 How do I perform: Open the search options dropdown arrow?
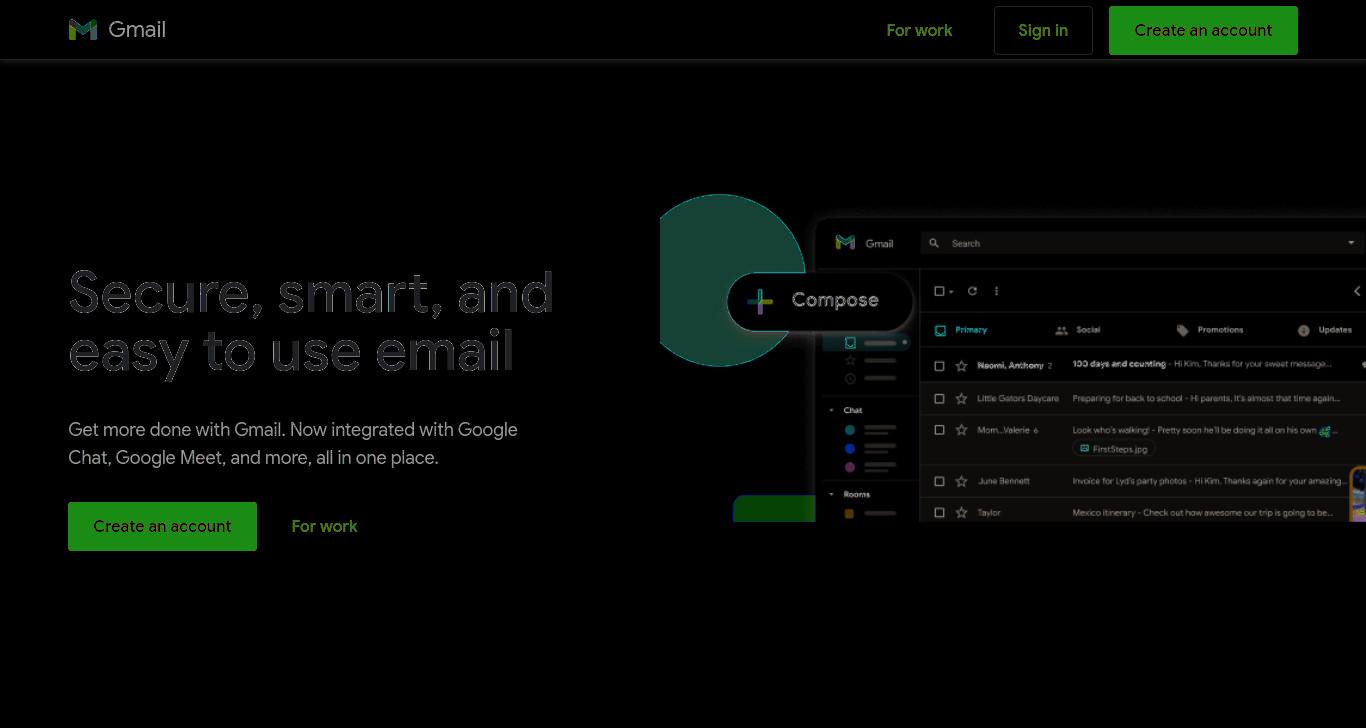[1351, 243]
